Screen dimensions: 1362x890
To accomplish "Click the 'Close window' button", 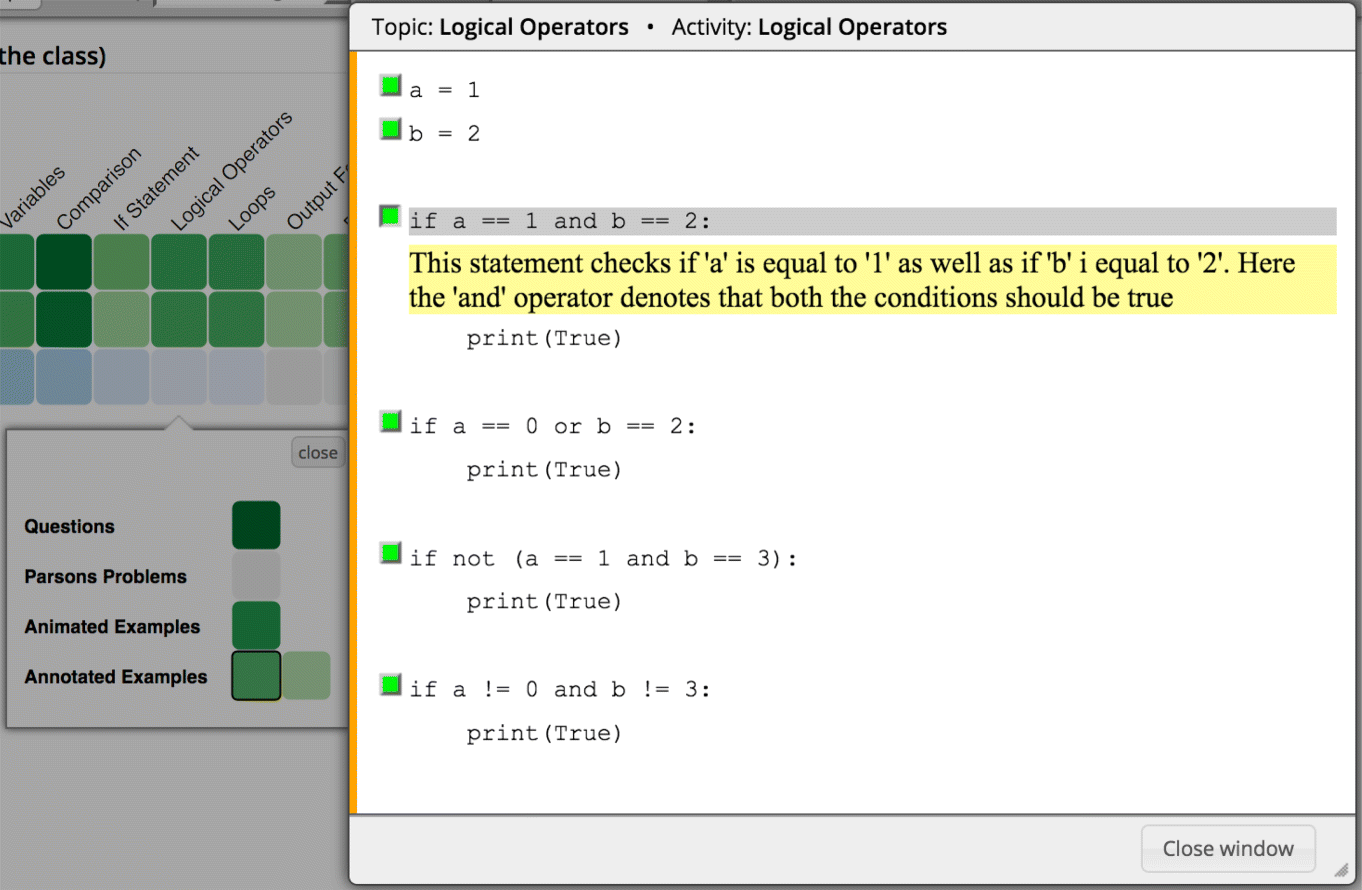I will tap(1228, 849).
